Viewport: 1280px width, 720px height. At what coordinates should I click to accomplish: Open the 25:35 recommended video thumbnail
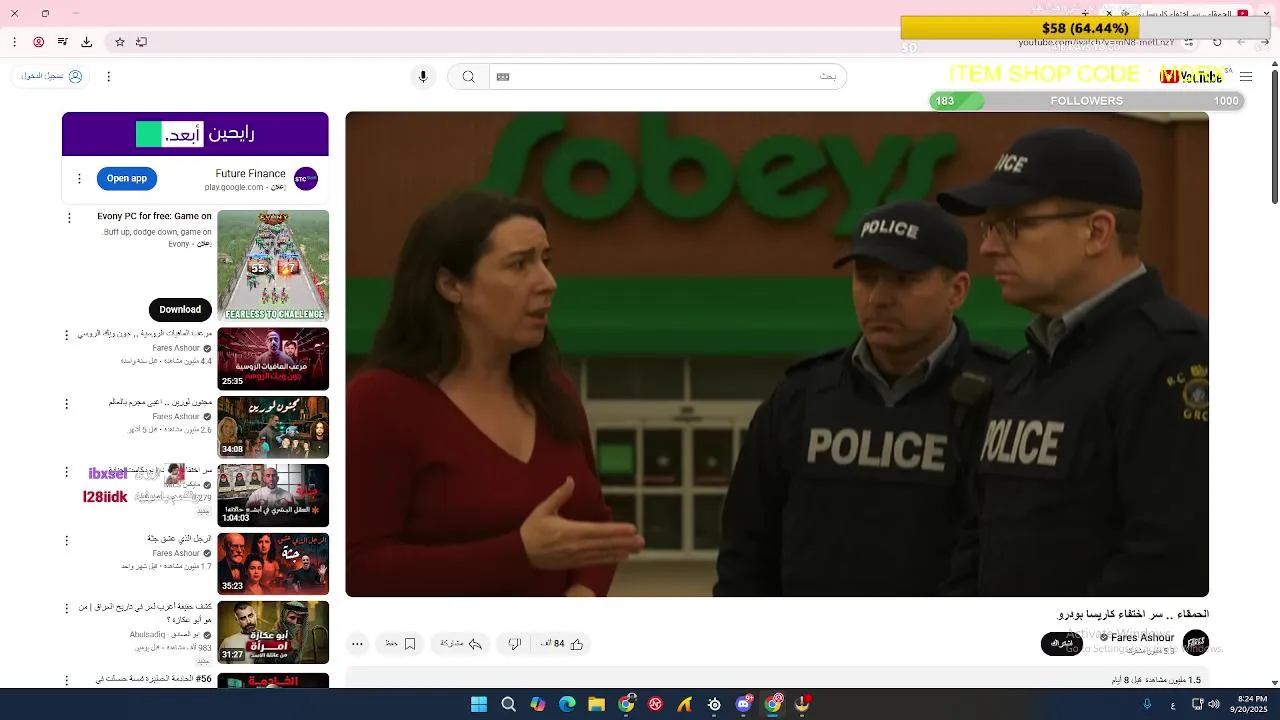pos(273,359)
